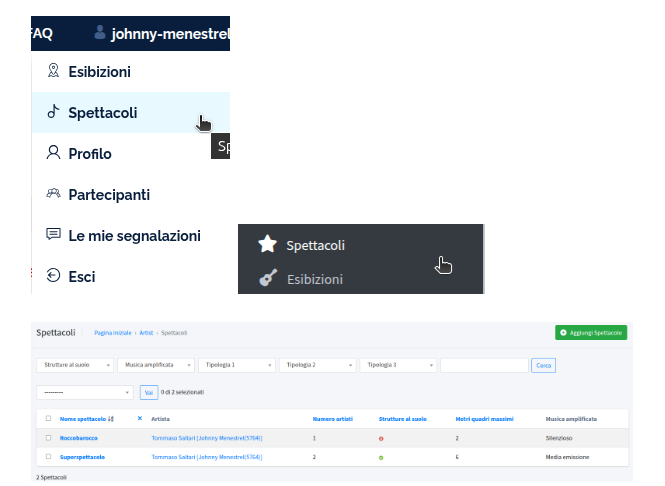Click the speech bubble segnalazioni icon
Image resolution: width=665 pixels, height=486 pixels.
coord(54,235)
